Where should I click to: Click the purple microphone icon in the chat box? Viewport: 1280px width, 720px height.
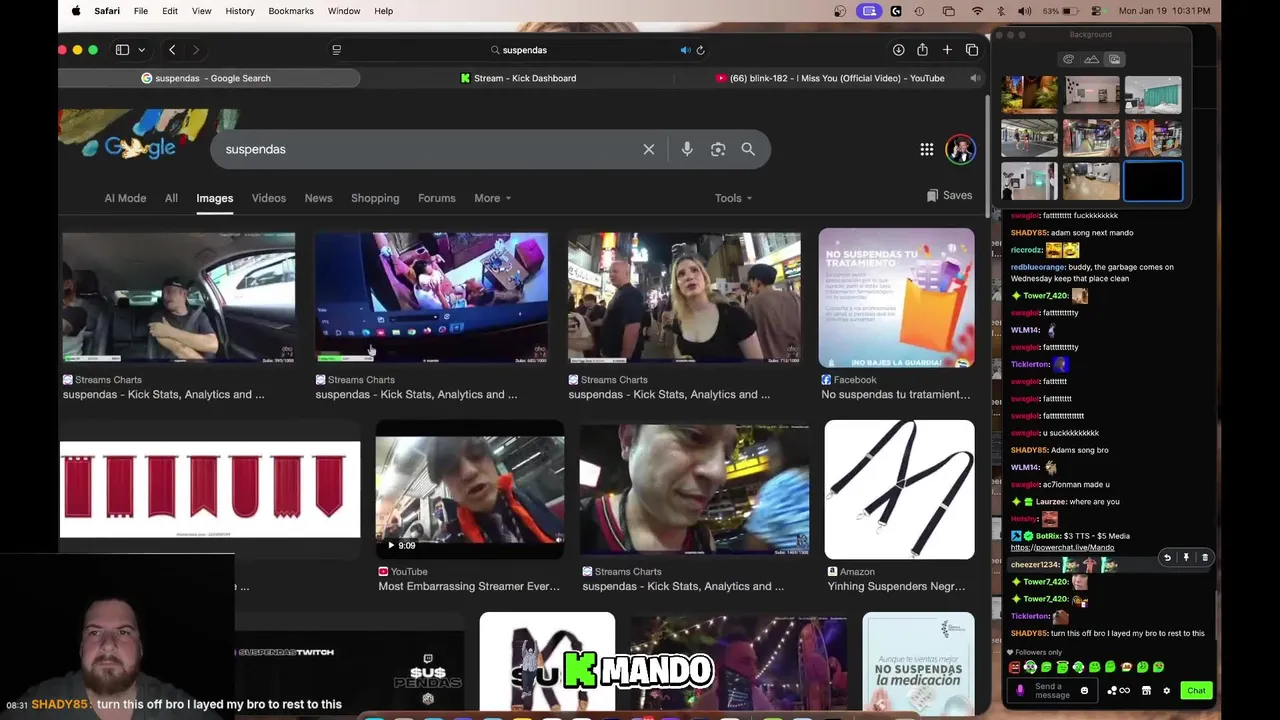pyautogui.click(x=1020, y=690)
